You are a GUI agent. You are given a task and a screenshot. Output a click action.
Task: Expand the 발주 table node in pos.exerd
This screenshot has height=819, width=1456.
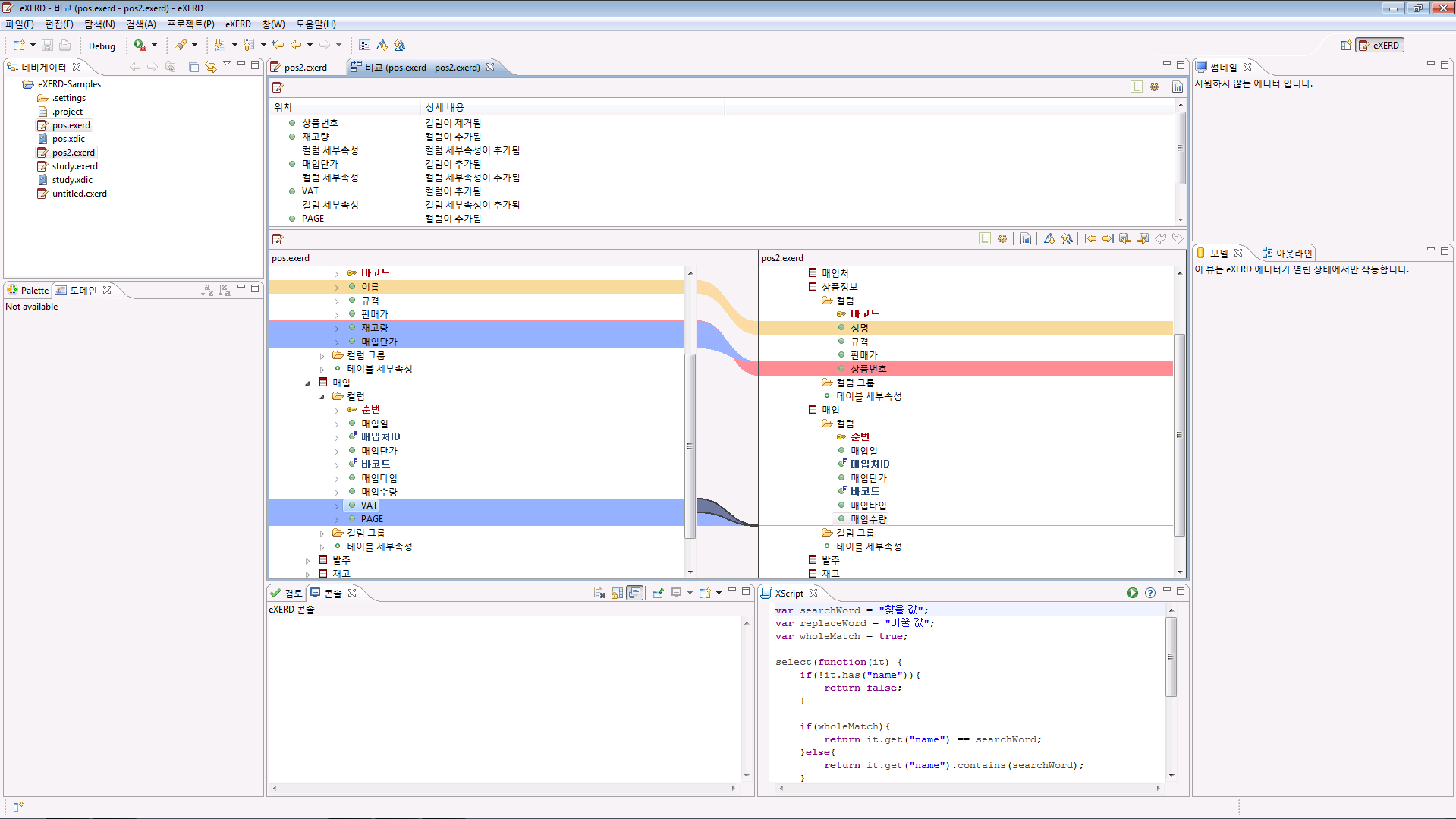[x=308, y=561]
